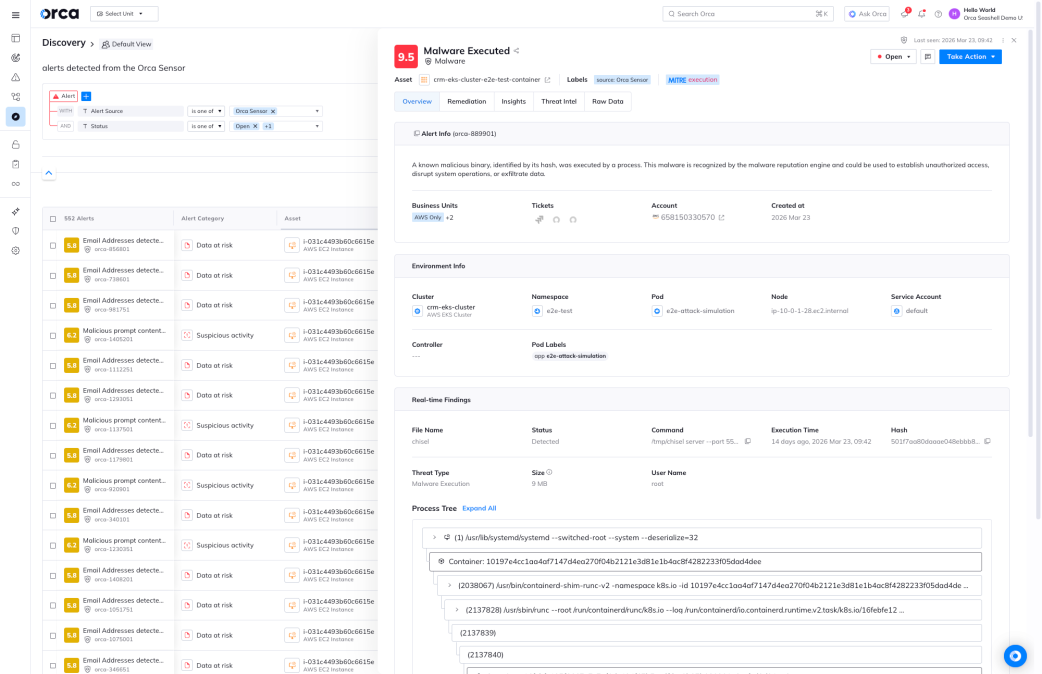Image resolution: width=1042 pixels, height=674 pixels.
Task: Open the Default View selector
Action: coord(126,45)
